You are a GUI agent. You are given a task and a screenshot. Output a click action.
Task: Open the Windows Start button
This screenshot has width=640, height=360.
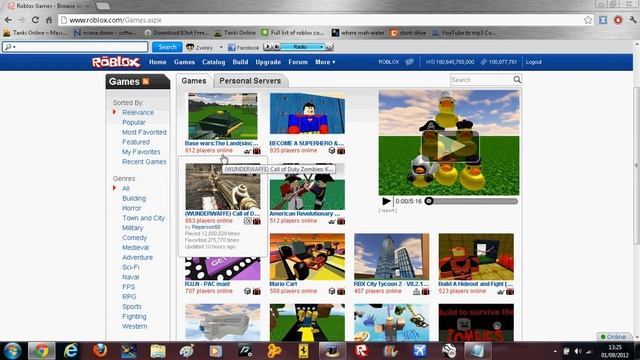(x=12, y=351)
